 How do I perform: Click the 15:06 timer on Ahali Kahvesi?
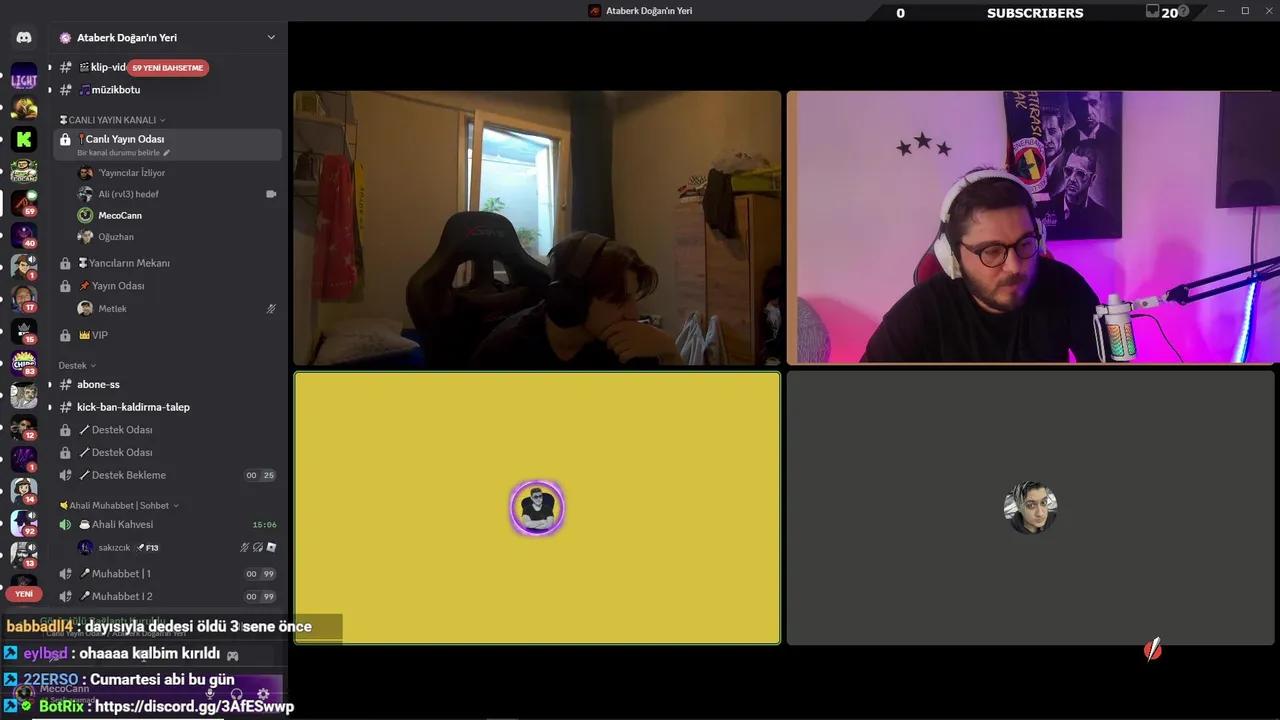[x=264, y=524]
